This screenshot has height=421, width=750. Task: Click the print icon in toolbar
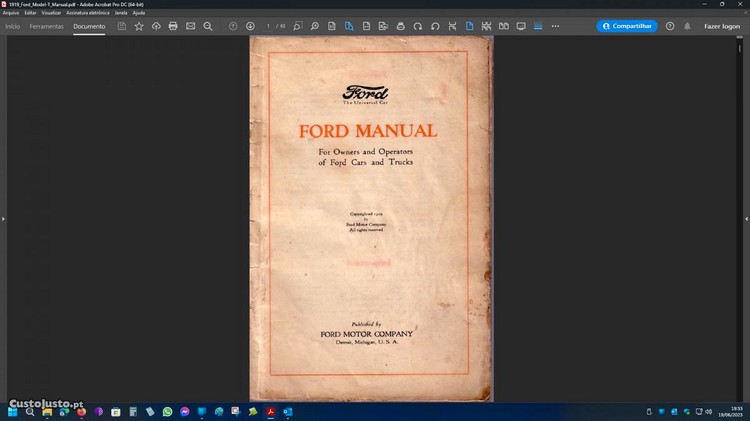(173, 26)
